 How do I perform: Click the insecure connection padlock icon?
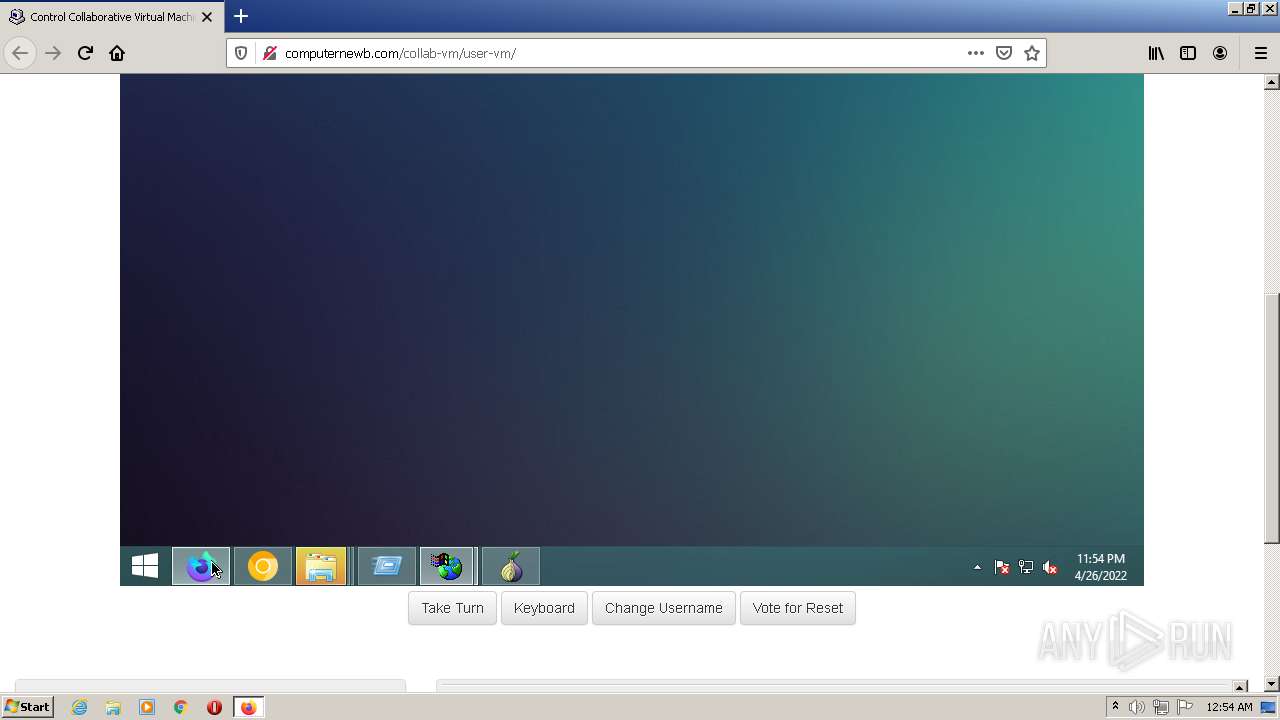[269, 53]
